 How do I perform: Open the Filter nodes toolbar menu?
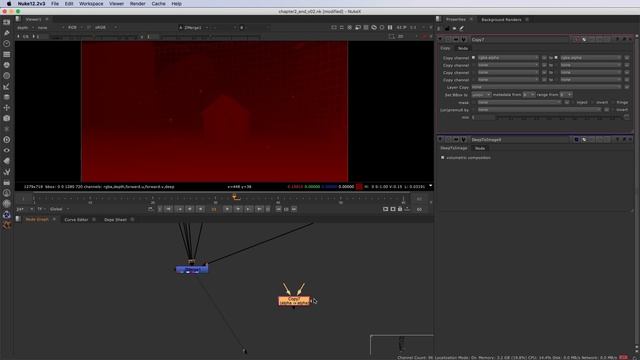[x=7, y=76]
